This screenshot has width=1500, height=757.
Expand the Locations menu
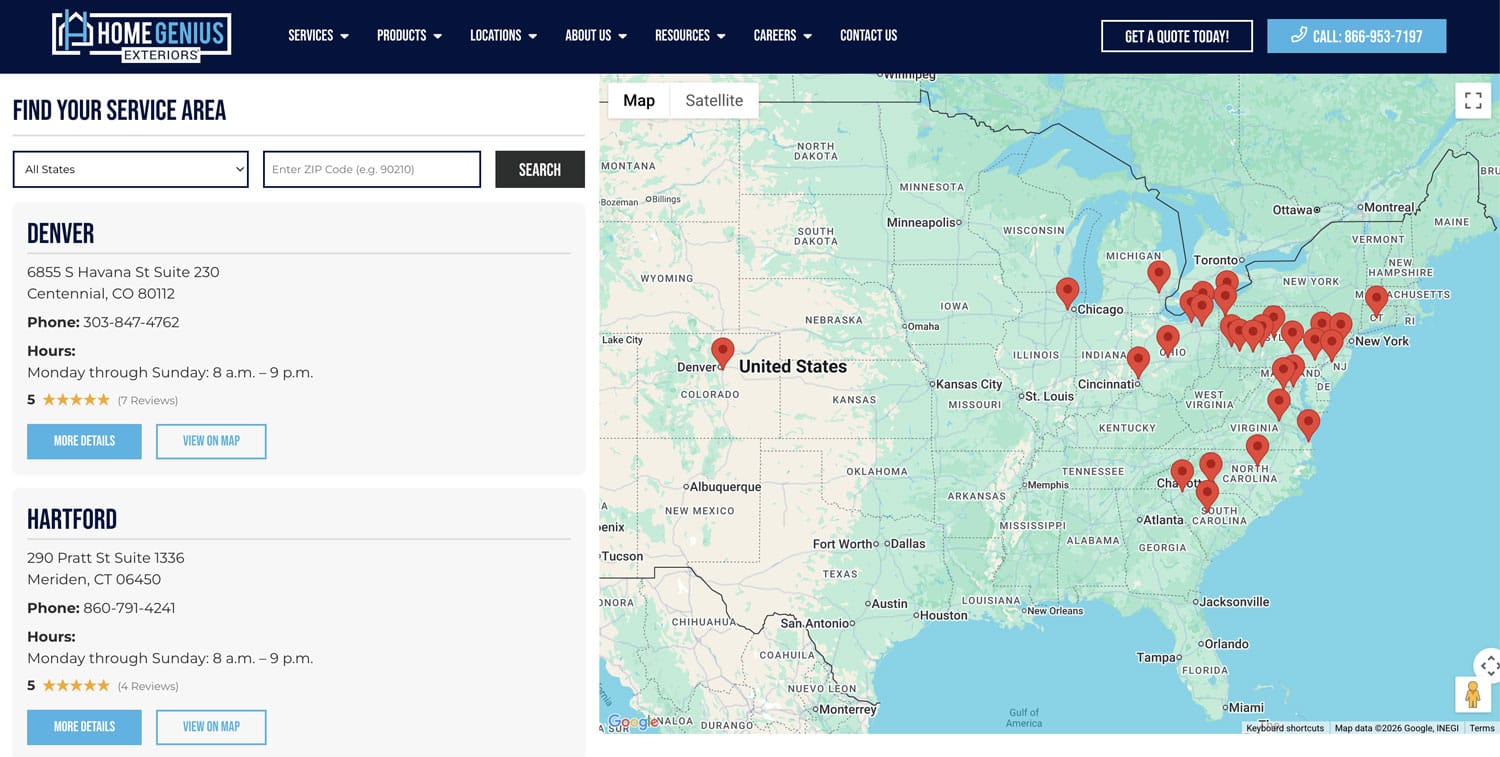pos(503,36)
